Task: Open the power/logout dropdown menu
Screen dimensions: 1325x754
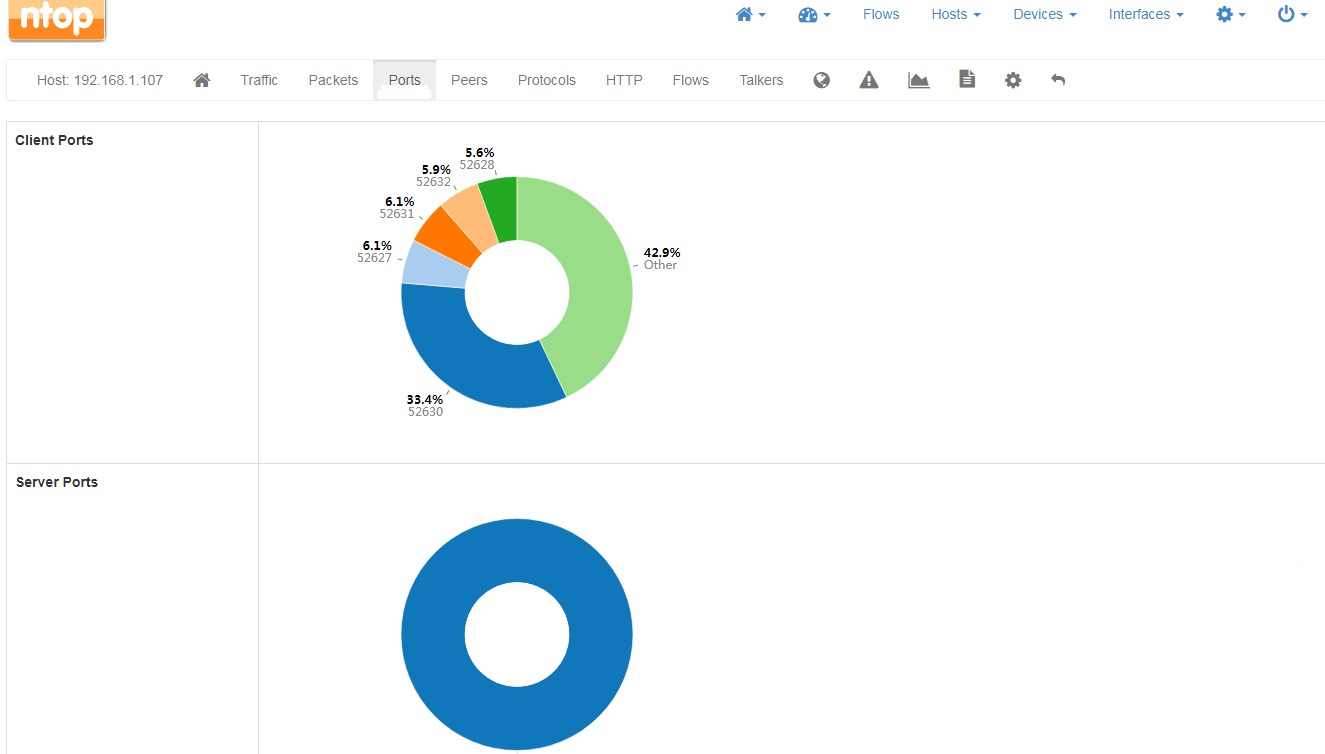Action: (1293, 15)
